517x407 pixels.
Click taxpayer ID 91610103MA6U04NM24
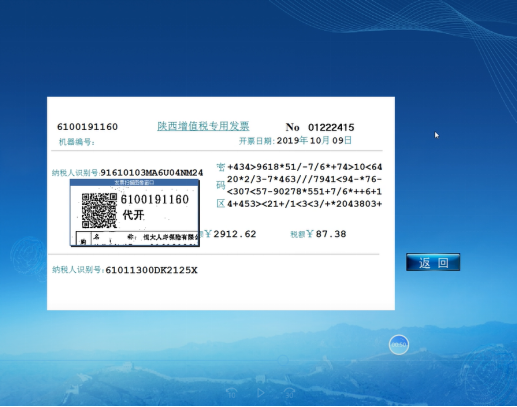[152, 173]
